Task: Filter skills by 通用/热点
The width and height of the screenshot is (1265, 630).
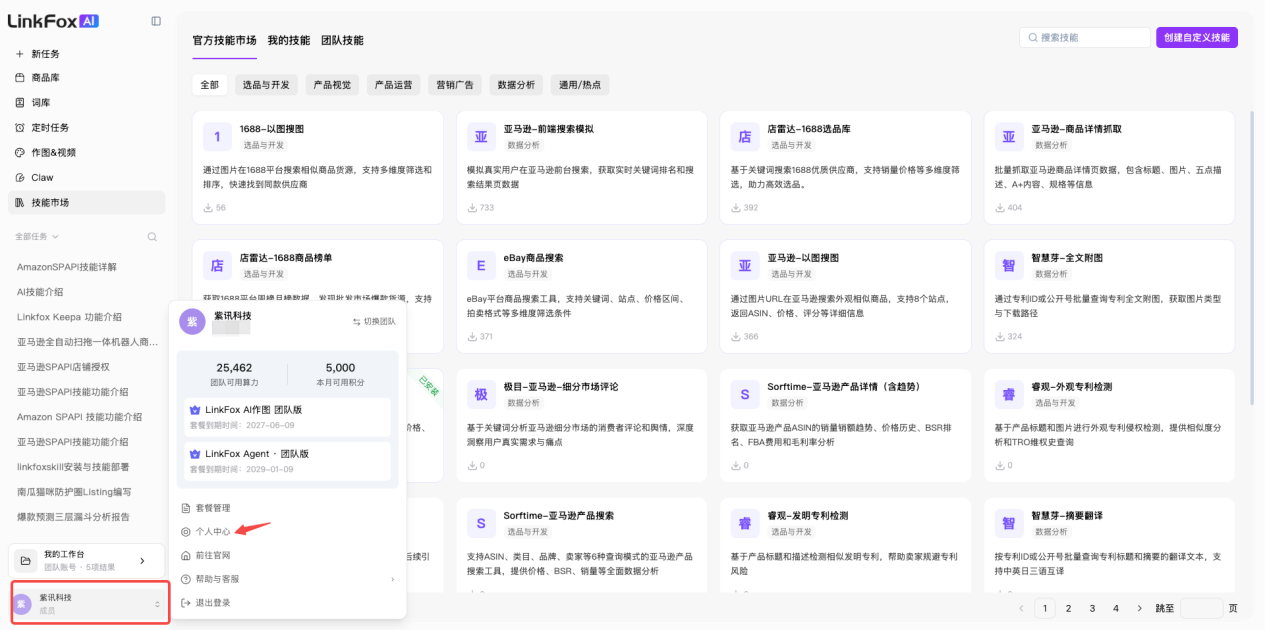Action: [x=580, y=85]
